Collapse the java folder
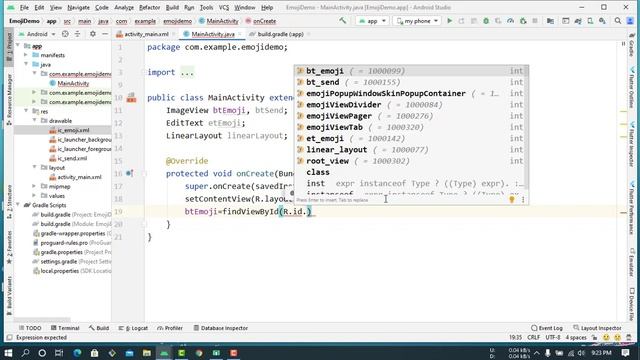This screenshot has width=640, height=360. tap(26, 64)
